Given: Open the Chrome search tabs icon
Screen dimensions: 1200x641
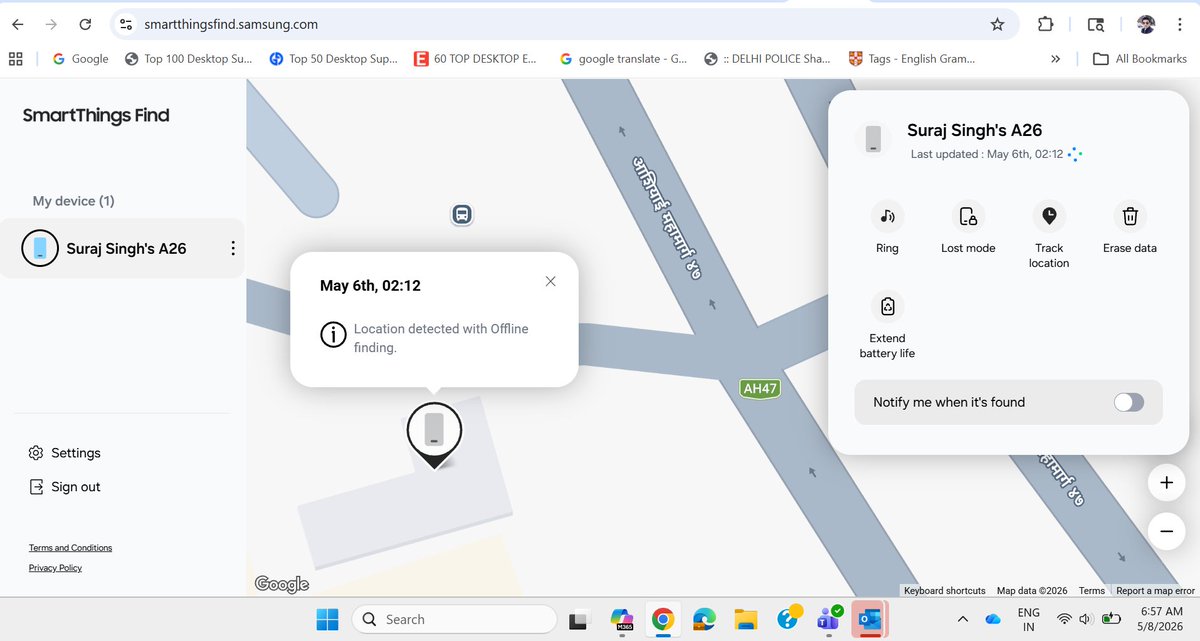Looking at the screenshot, I should click(x=1096, y=24).
